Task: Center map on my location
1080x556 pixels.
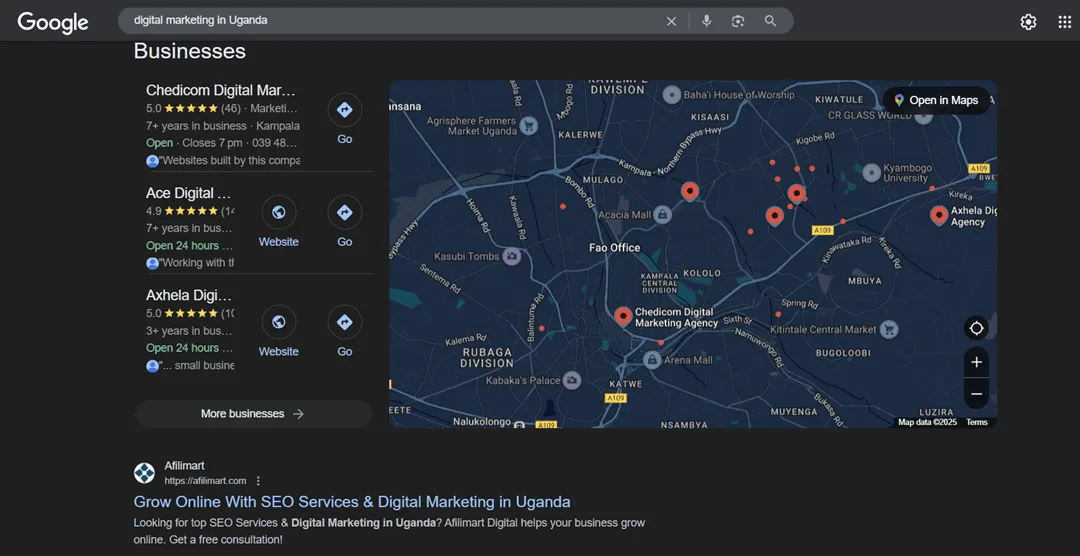Action: point(976,328)
